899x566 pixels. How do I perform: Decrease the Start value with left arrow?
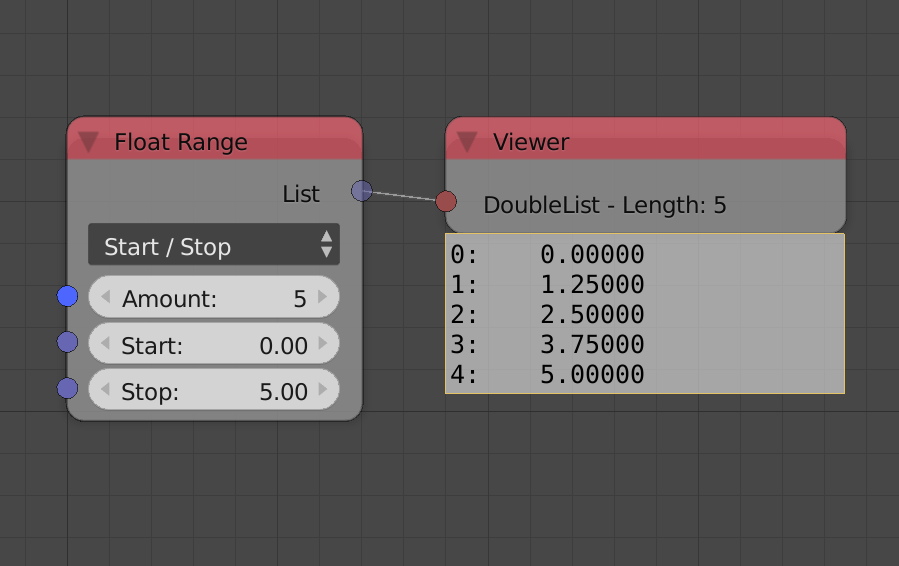tap(105, 343)
